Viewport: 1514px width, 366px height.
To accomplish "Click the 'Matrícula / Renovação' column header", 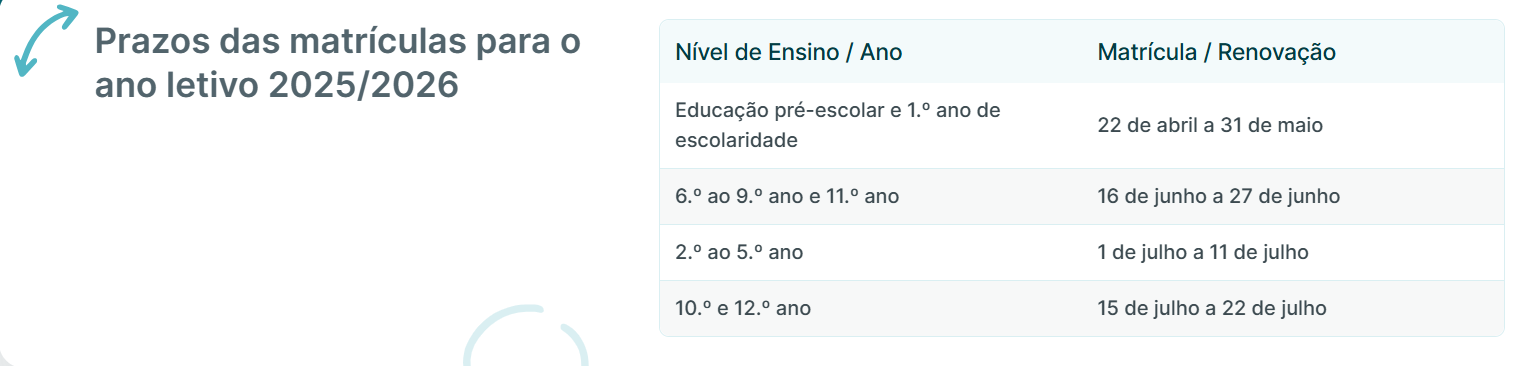I will tap(1217, 52).
